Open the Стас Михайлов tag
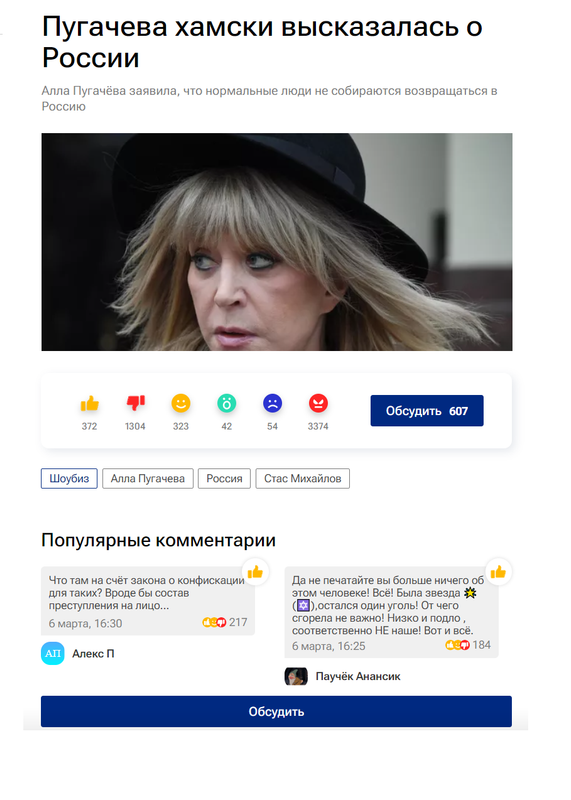 coord(303,479)
